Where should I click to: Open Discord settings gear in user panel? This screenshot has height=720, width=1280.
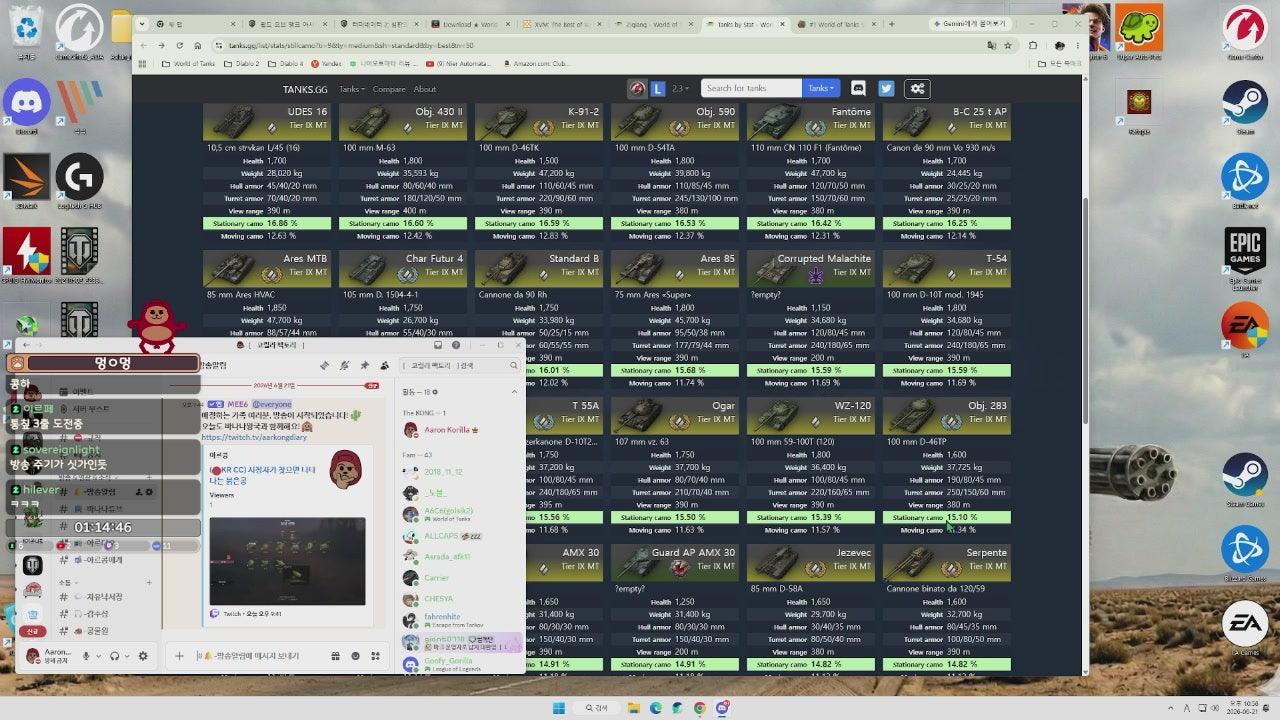click(143, 656)
